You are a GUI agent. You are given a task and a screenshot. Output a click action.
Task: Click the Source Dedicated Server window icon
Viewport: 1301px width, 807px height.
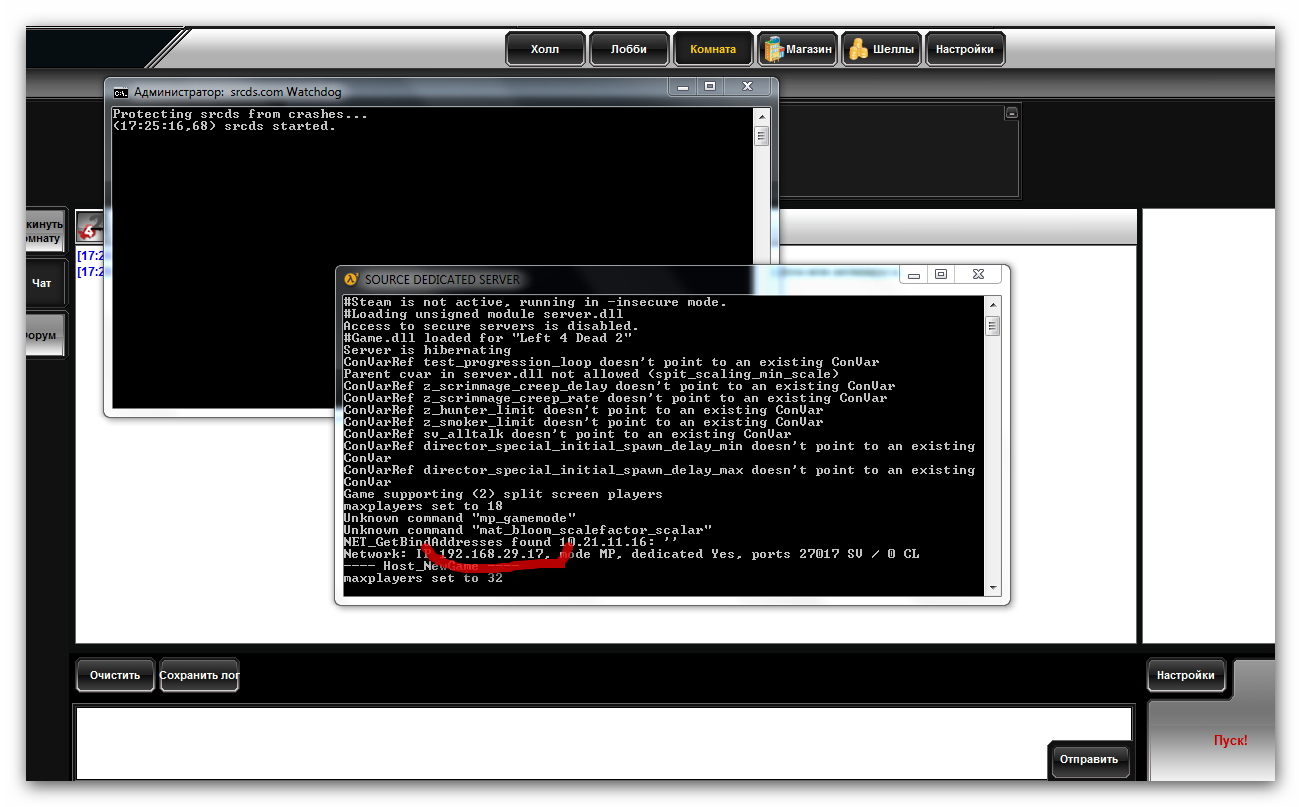pos(351,280)
